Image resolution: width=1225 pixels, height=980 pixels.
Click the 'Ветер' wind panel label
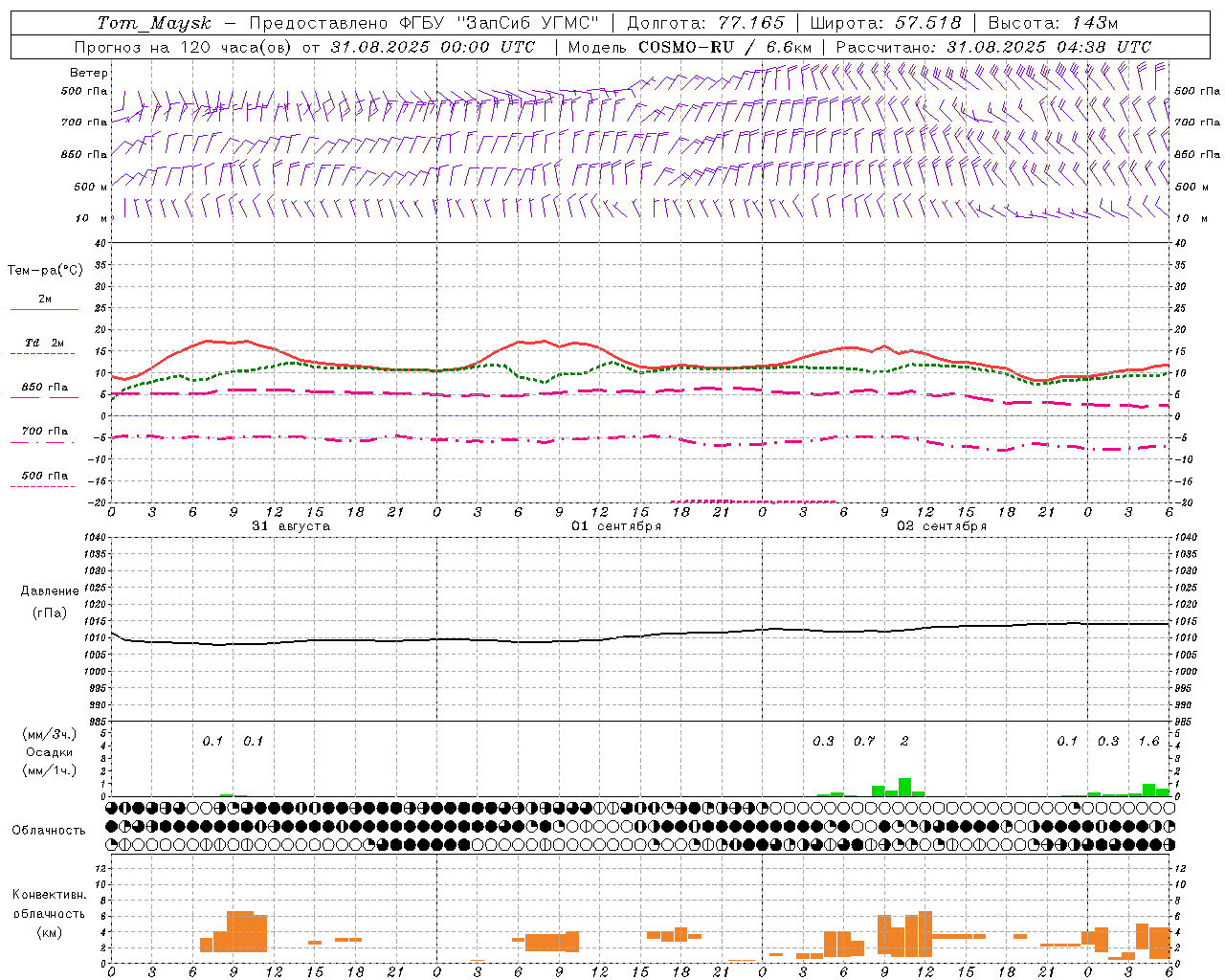point(89,73)
